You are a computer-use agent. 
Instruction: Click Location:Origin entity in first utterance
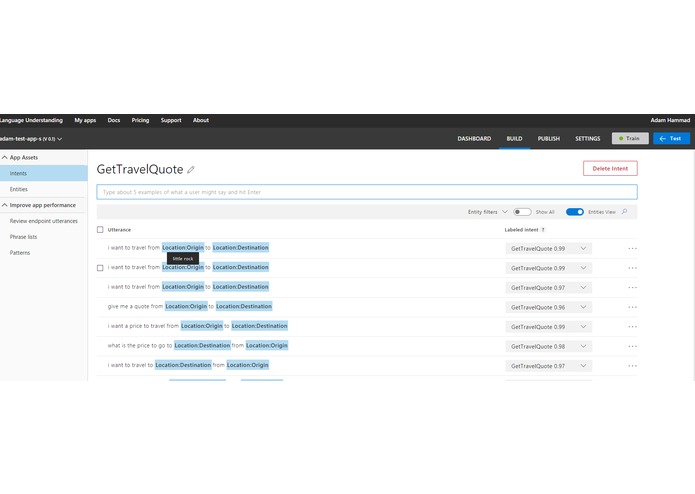coord(183,248)
